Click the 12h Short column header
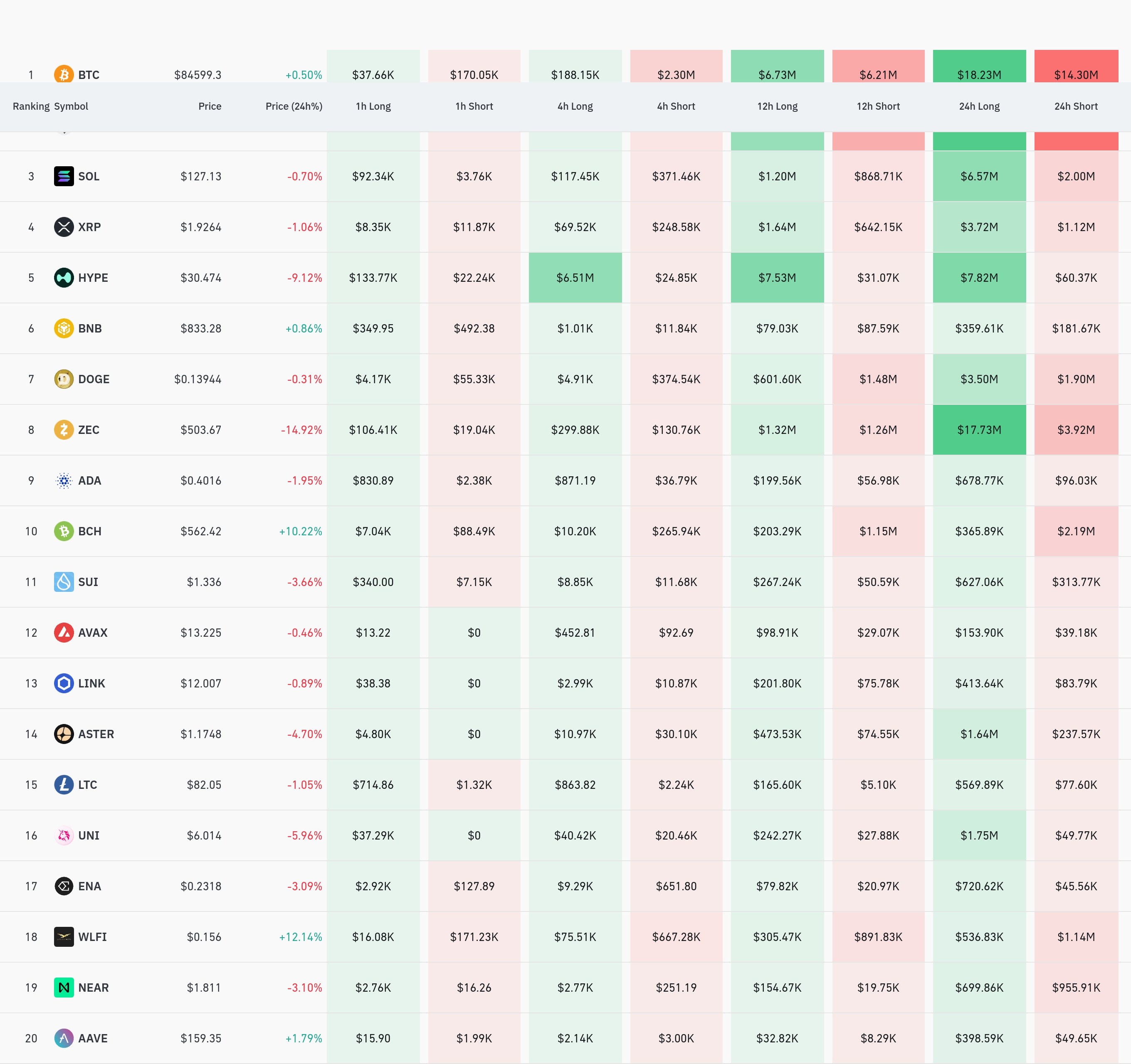1131x1064 pixels. coord(878,106)
